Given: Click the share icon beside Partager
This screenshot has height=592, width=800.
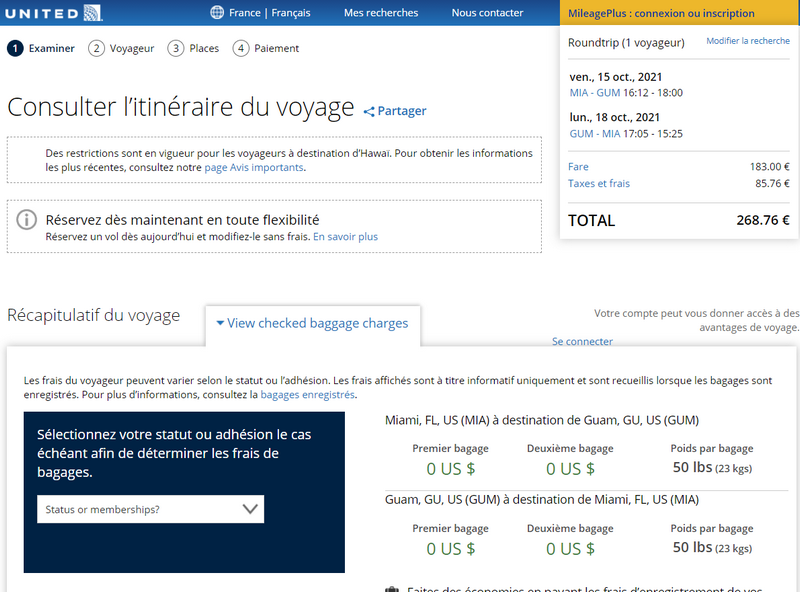Looking at the screenshot, I should [368, 111].
